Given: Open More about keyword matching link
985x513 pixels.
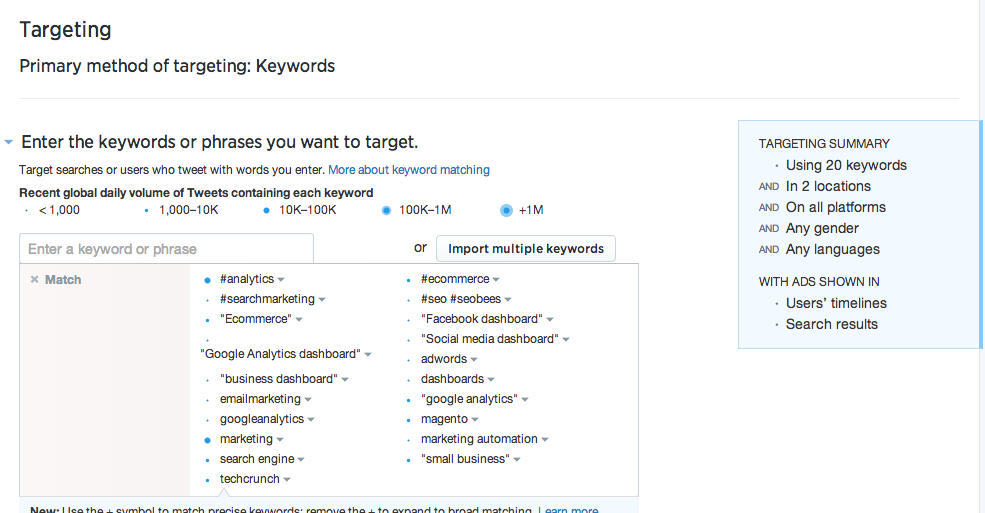Looking at the screenshot, I should pyautogui.click(x=409, y=170).
